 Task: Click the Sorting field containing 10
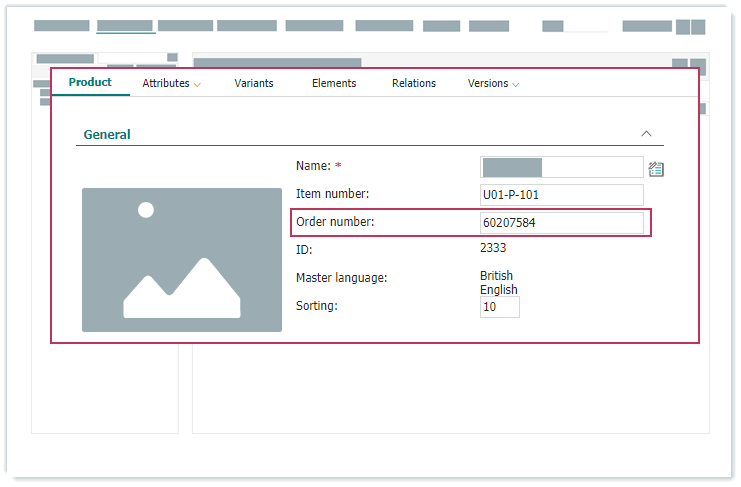pyautogui.click(x=499, y=307)
